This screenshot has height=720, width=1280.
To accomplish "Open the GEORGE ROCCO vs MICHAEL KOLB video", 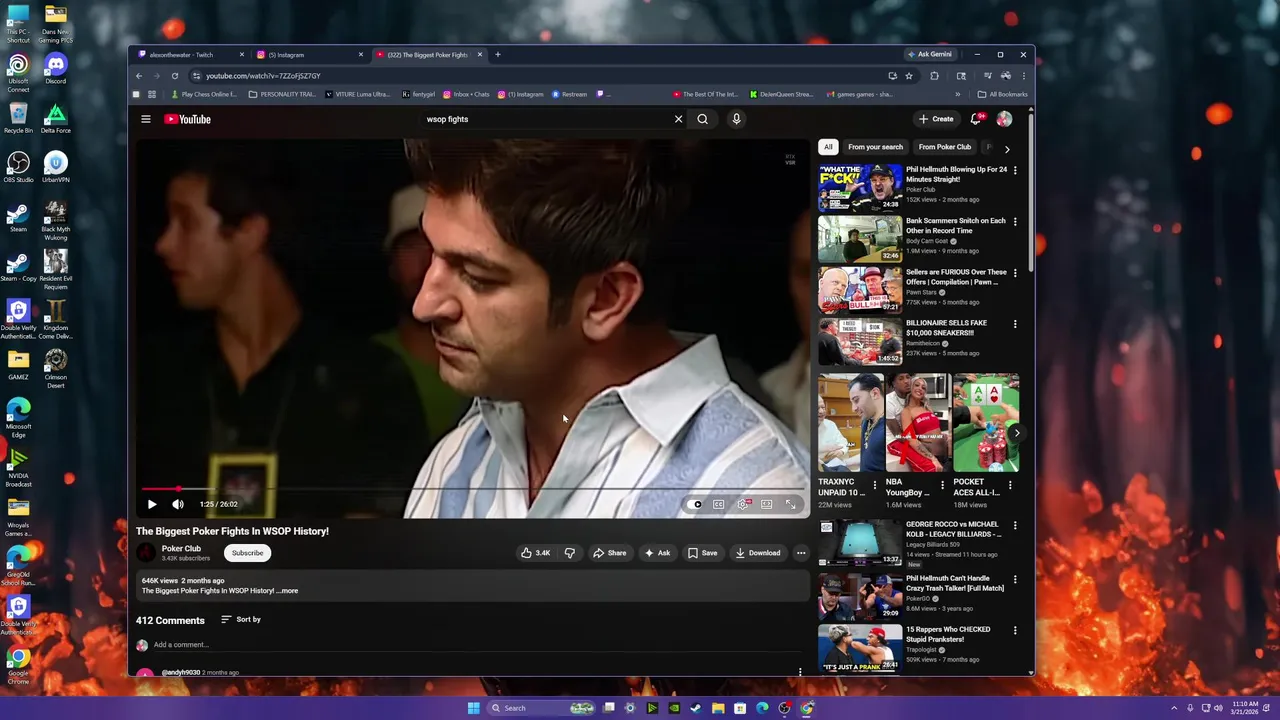I will (860, 542).
